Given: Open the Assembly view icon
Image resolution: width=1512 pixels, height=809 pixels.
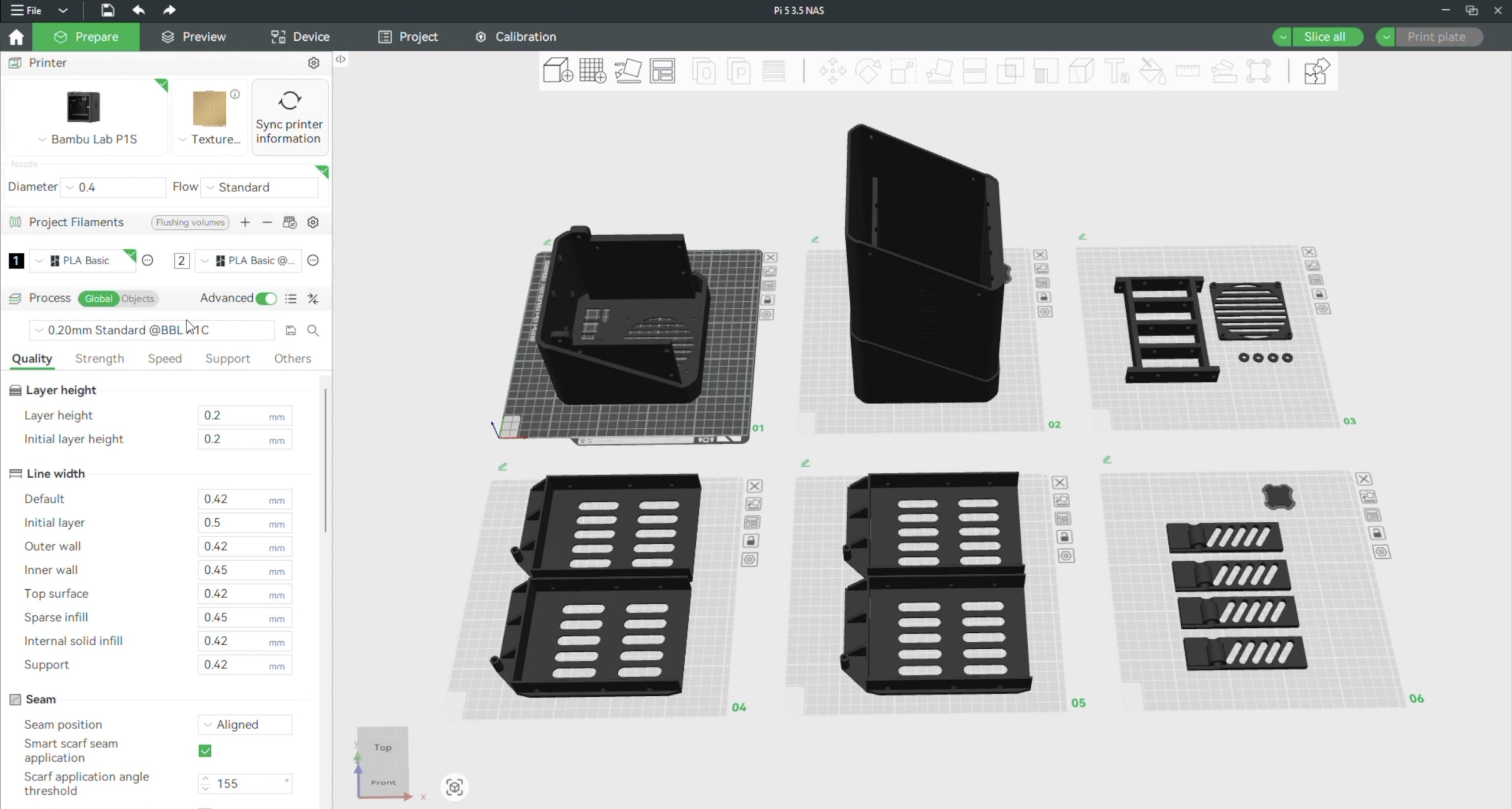Looking at the screenshot, I should [x=1317, y=71].
